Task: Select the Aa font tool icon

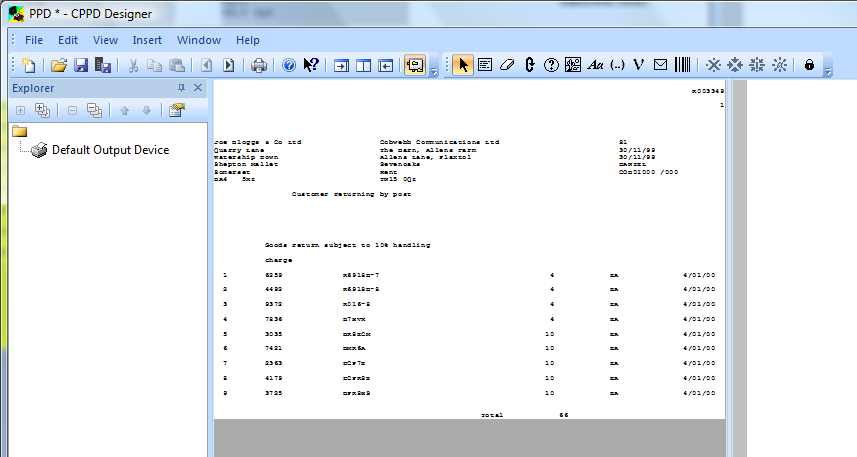Action: (595, 65)
